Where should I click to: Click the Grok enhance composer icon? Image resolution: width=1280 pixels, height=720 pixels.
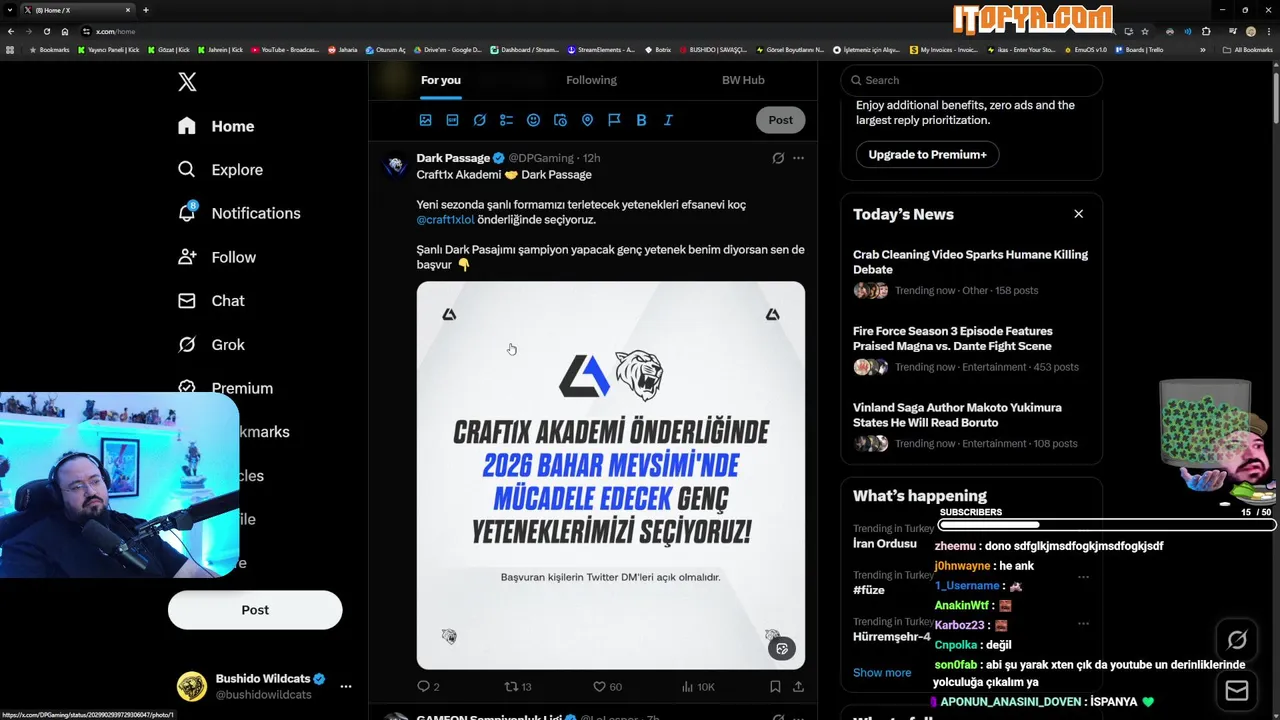(479, 120)
